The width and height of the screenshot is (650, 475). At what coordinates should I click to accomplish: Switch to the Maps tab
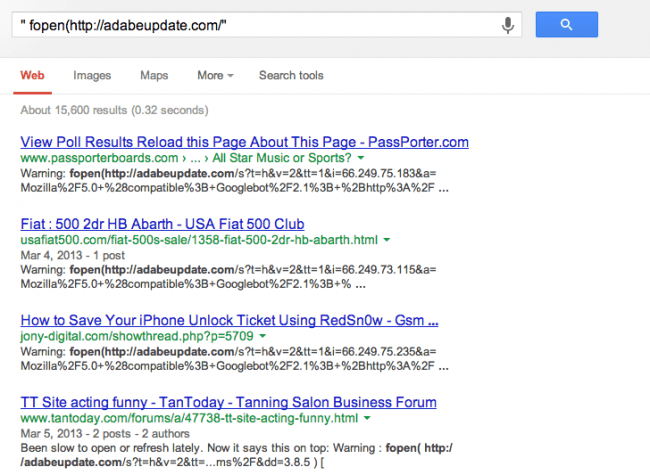pyautogui.click(x=154, y=75)
